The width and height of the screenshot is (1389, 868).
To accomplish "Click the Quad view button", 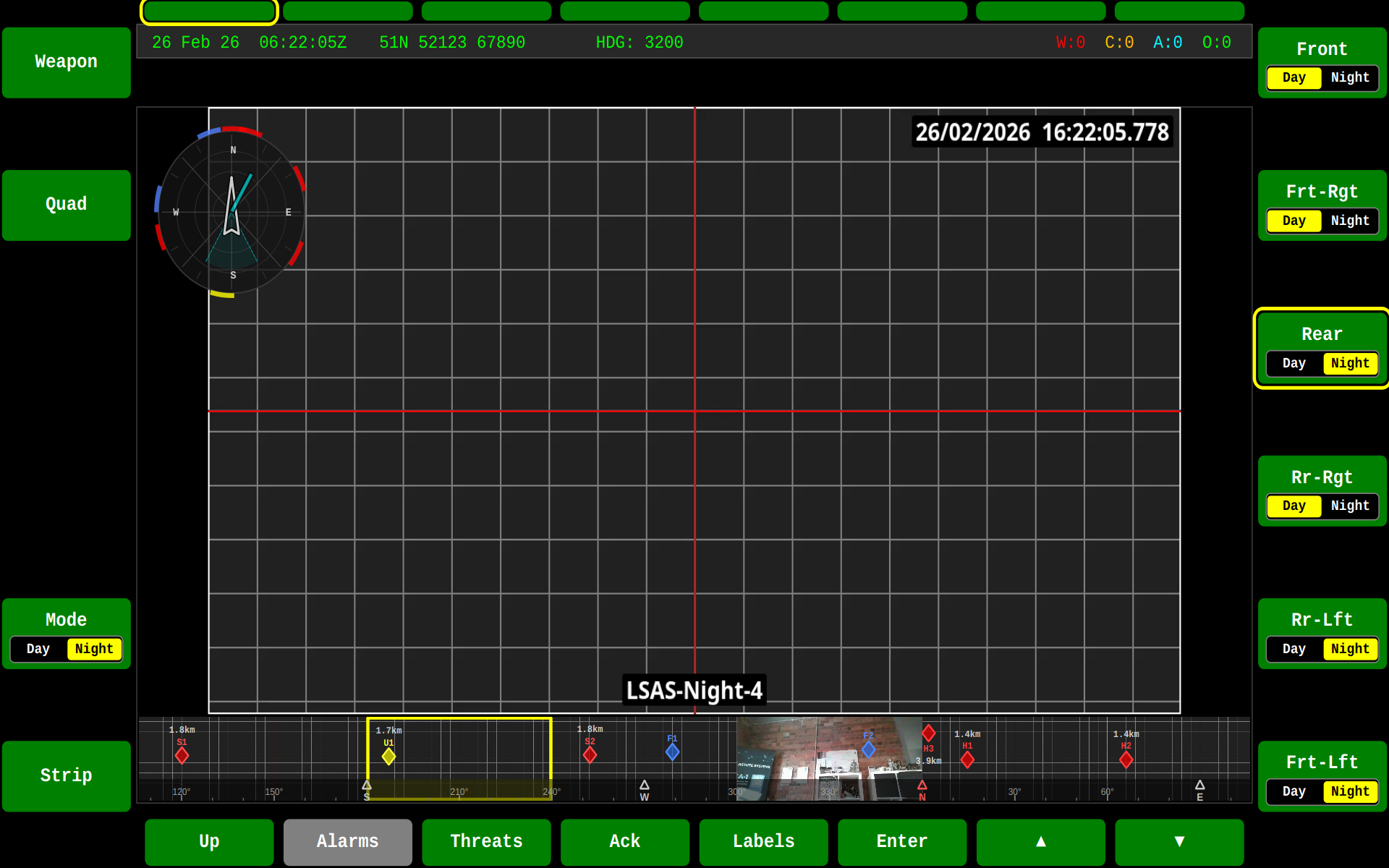I will (66, 205).
